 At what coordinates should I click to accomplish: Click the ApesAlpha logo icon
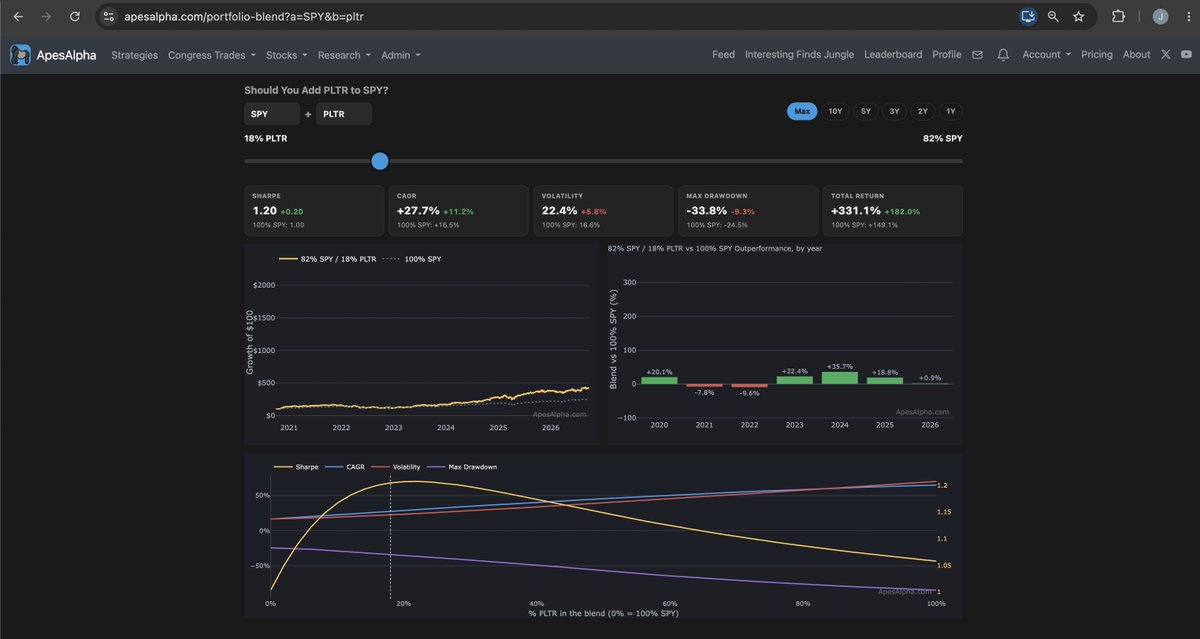pos(20,55)
